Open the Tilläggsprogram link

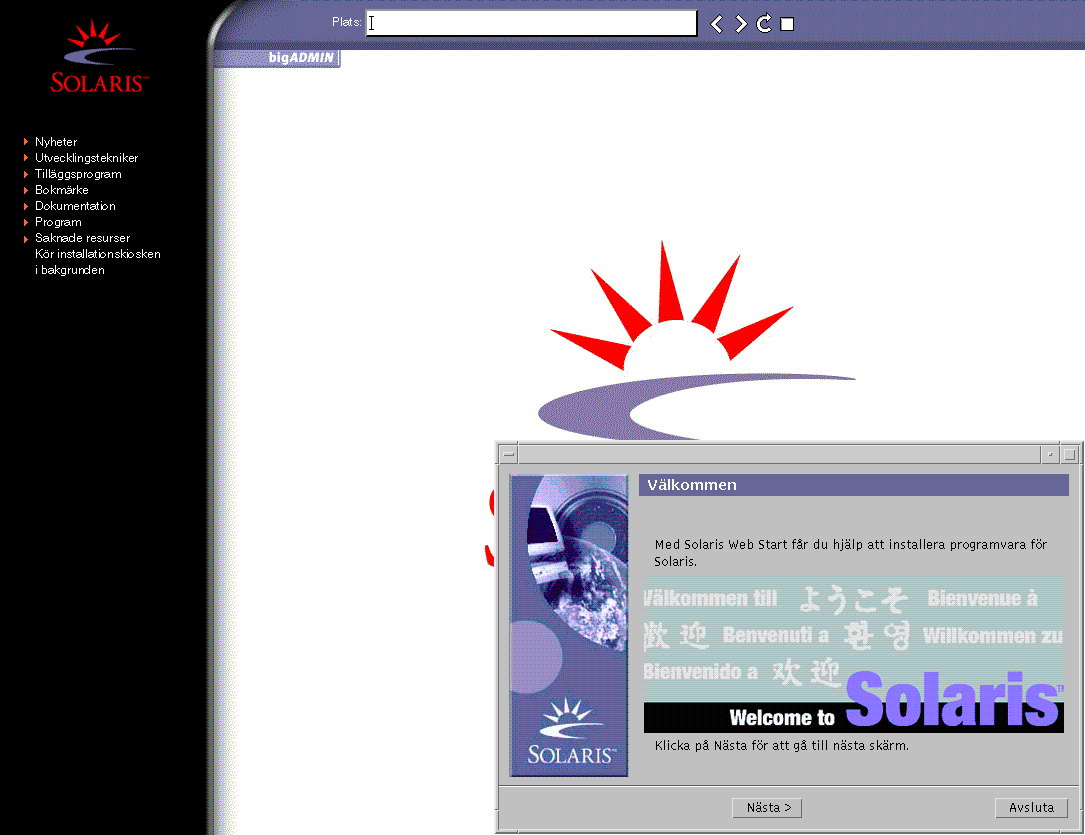coord(78,174)
